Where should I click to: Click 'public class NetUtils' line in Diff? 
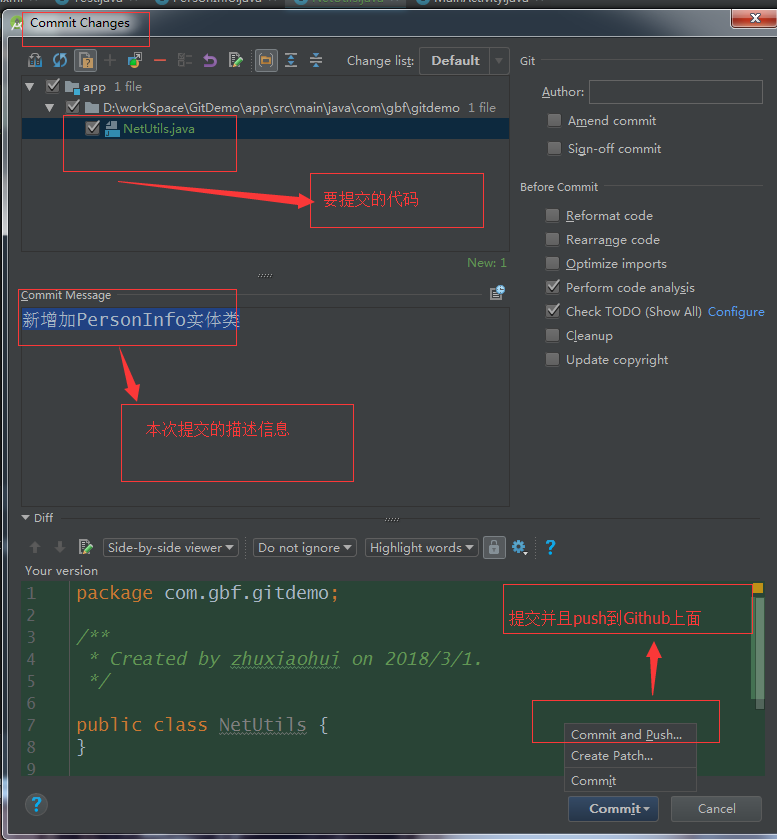pos(202,725)
